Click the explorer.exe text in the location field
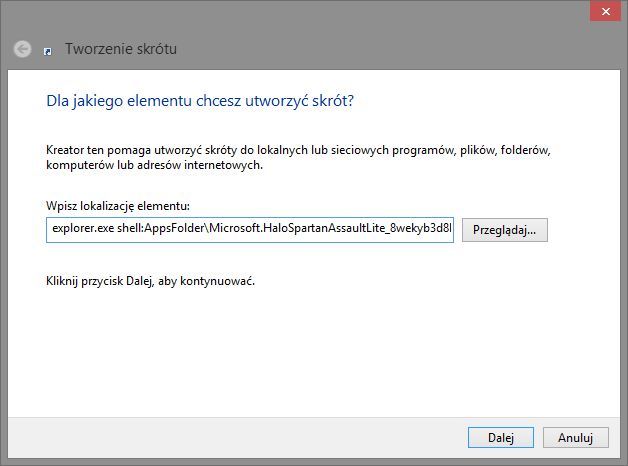628x466 pixels. (x=83, y=228)
